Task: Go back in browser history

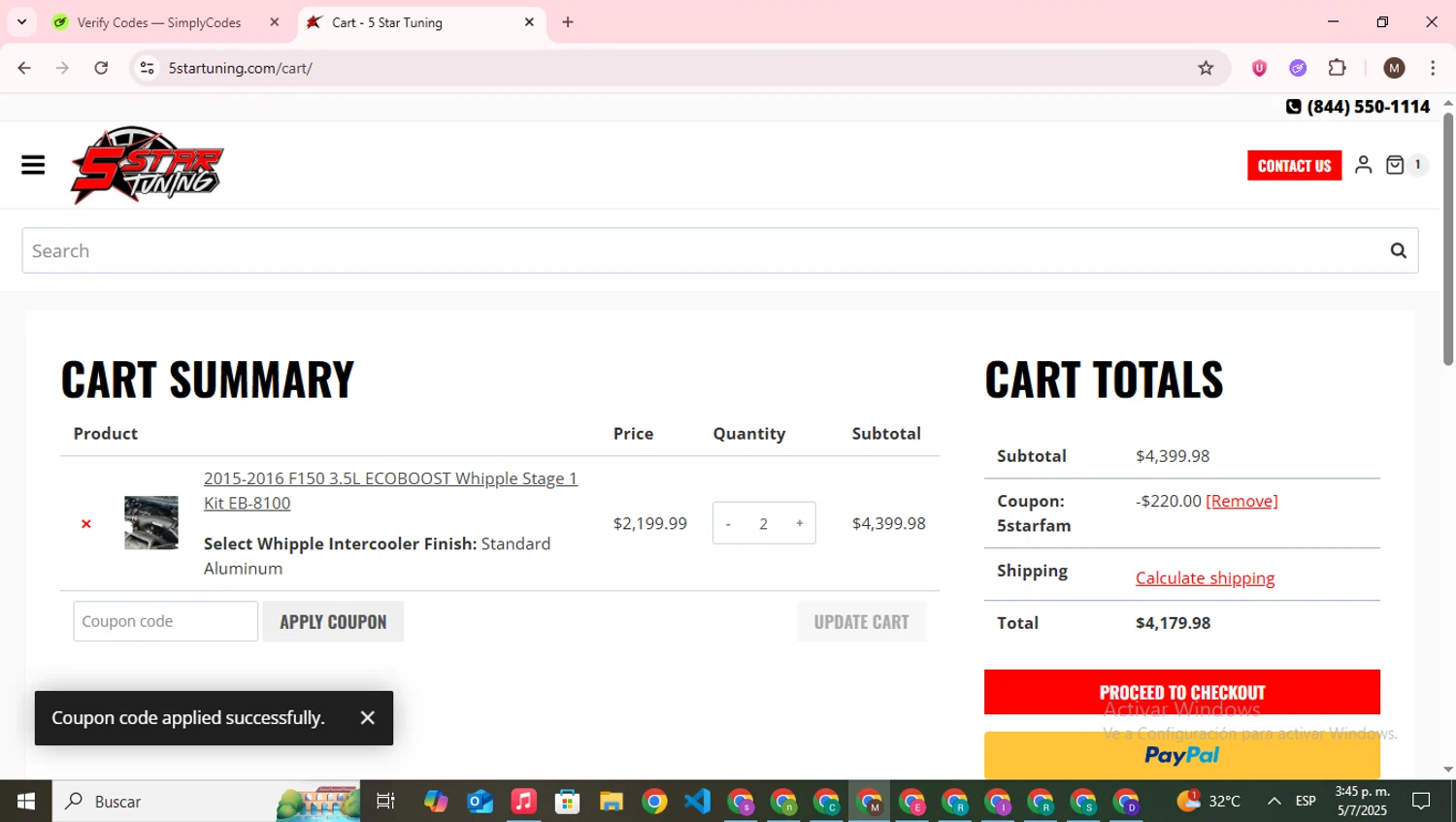Action: click(24, 68)
